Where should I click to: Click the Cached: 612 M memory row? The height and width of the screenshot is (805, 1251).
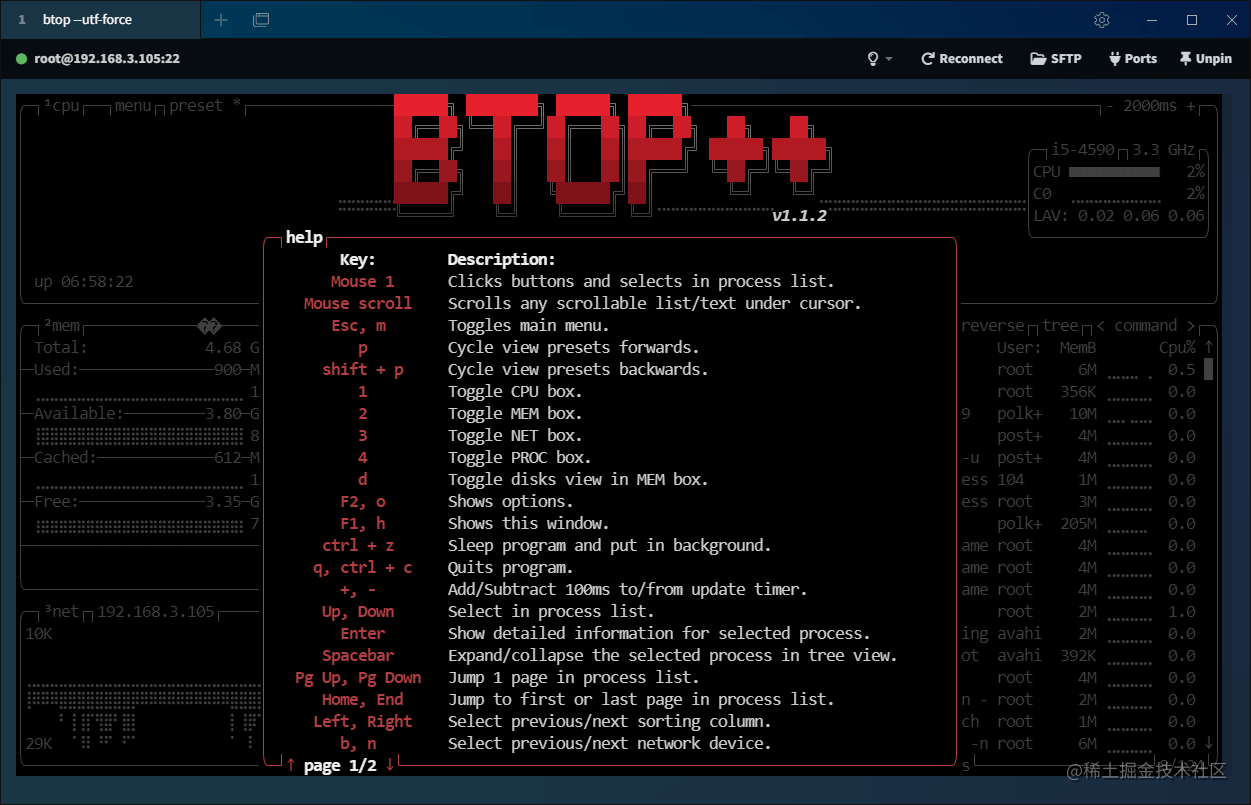pyautogui.click(x=140, y=457)
